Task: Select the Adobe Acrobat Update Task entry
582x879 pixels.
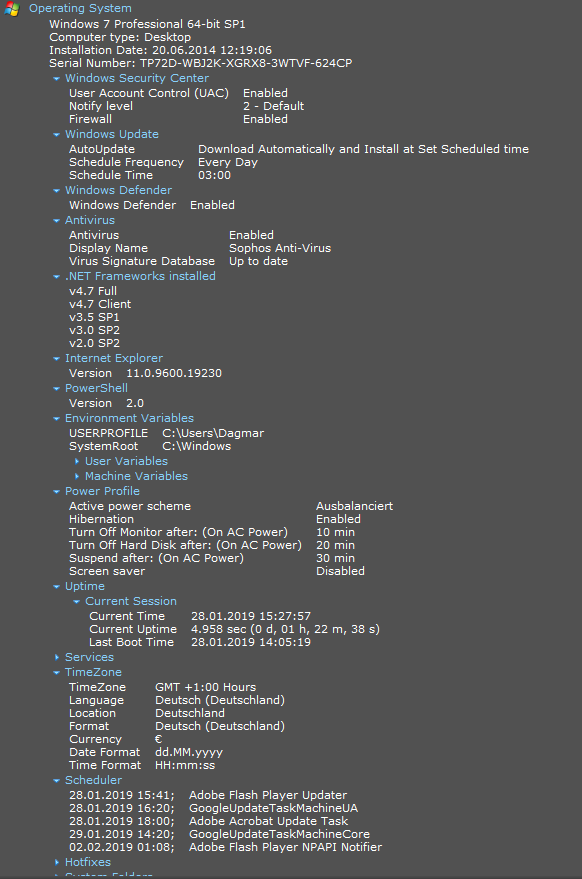Action: [x=209, y=821]
